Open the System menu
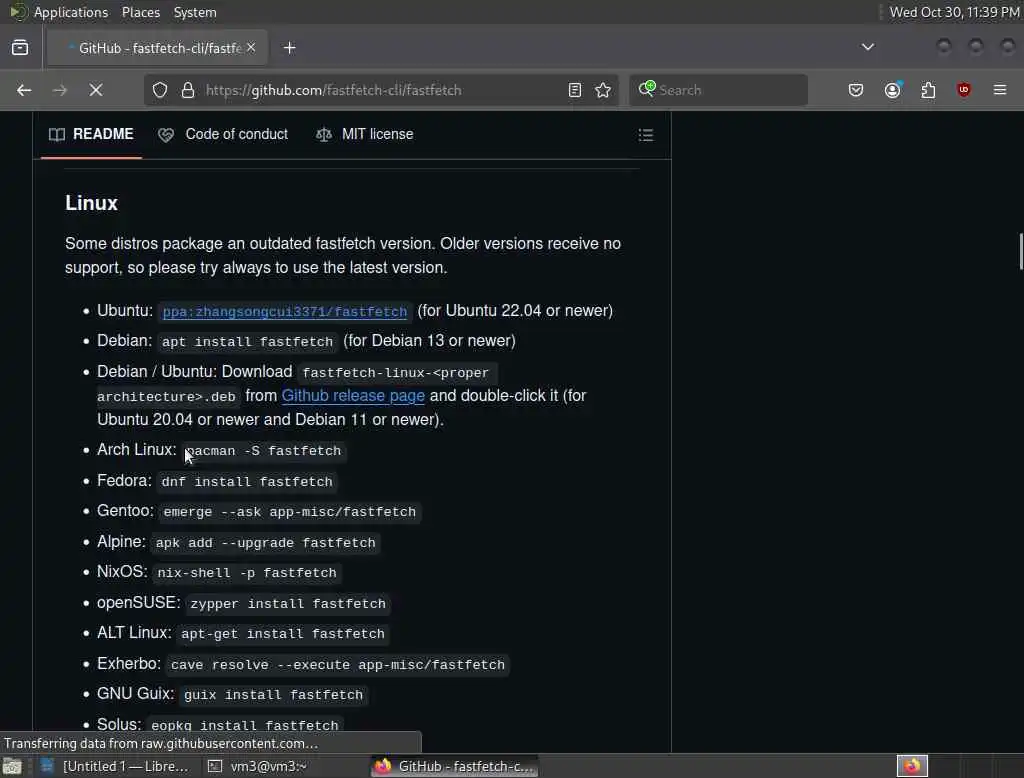Viewport: 1024px width, 778px height. 195,12
